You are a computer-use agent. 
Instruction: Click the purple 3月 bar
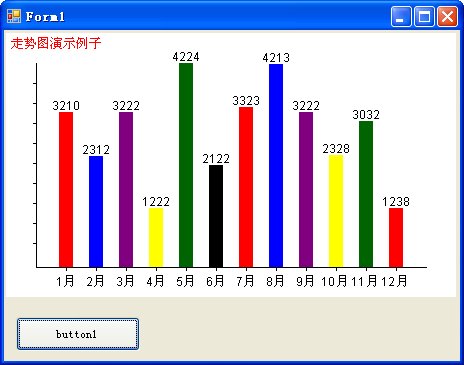[126, 190]
